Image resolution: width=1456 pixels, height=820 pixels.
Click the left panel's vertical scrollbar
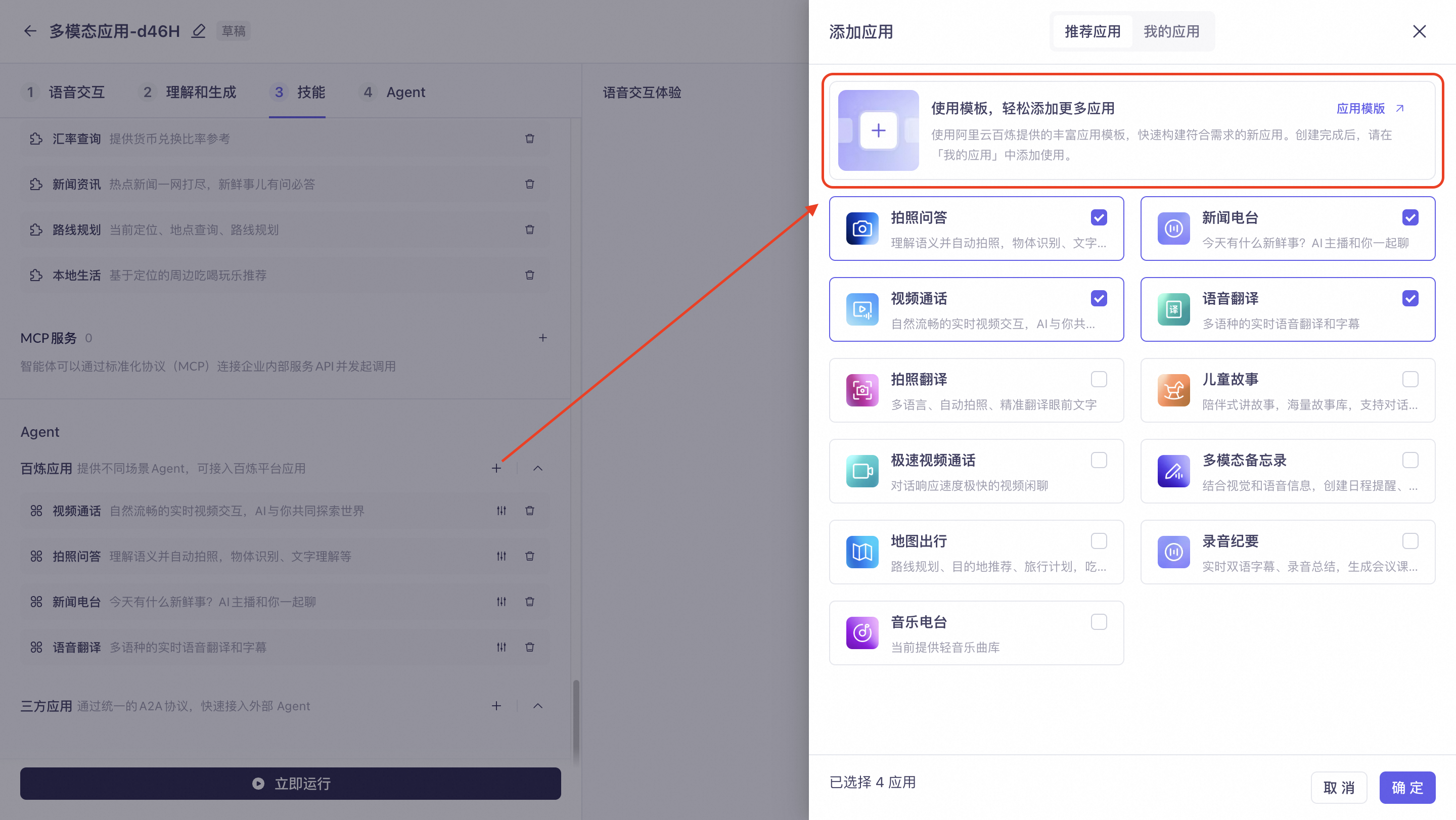pyautogui.click(x=576, y=720)
